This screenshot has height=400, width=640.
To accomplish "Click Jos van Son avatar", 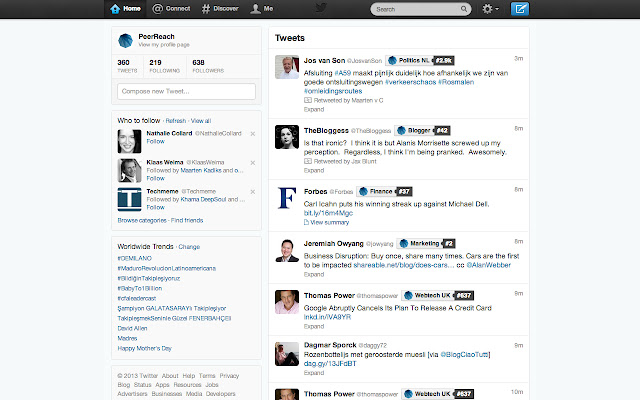I will pyautogui.click(x=287, y=67).
